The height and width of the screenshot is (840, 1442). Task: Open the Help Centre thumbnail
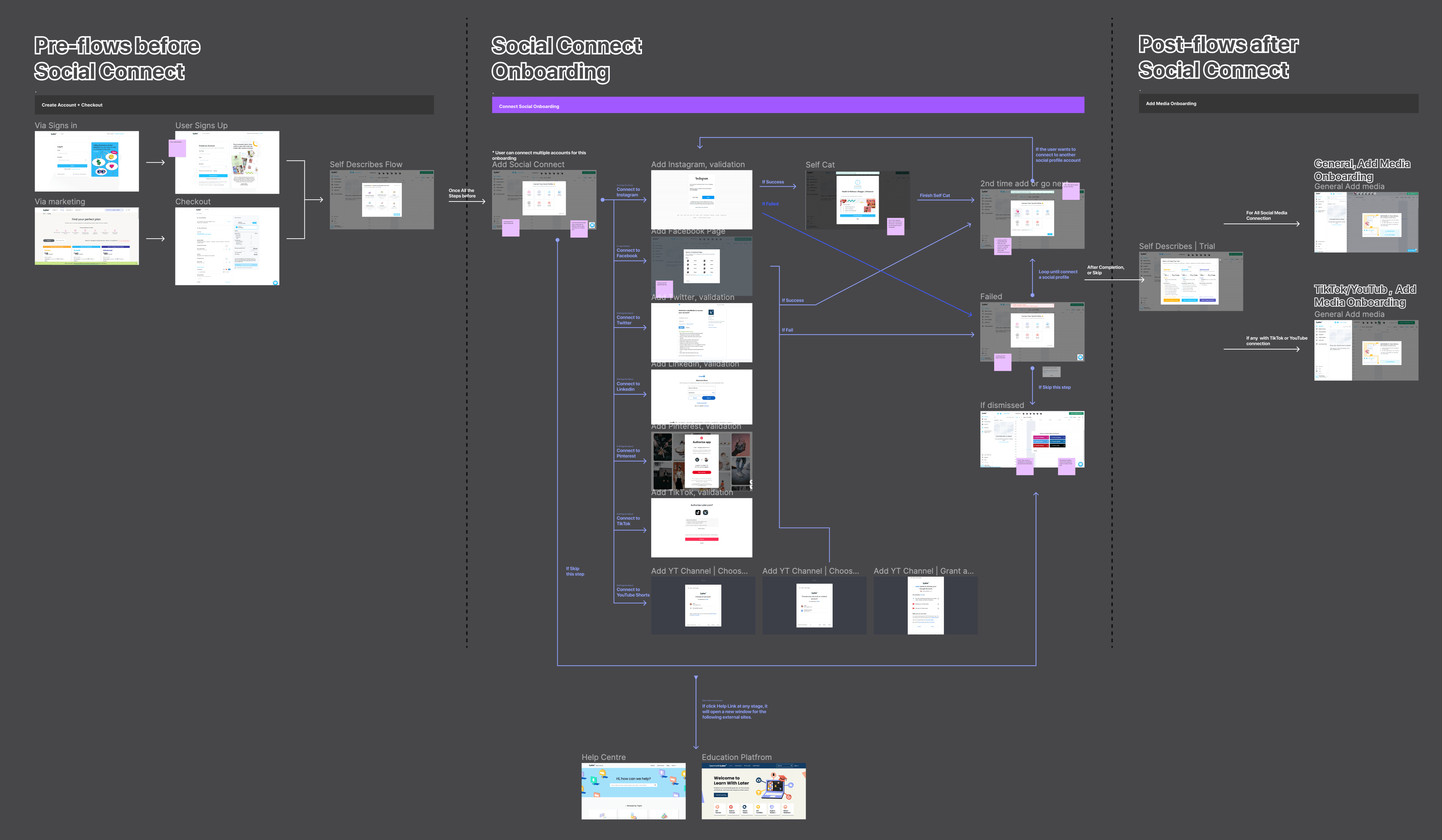click(x=633, y=791)
